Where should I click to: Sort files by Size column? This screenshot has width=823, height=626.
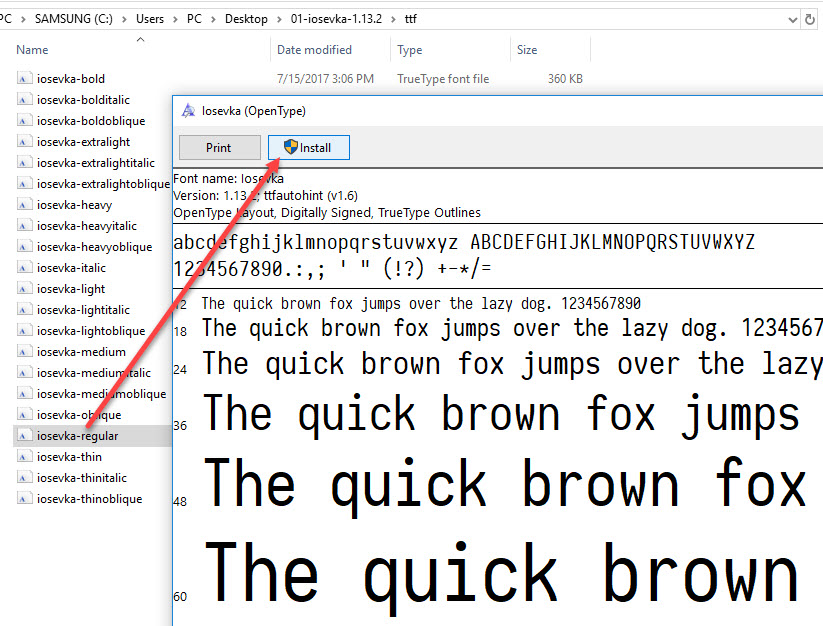[527, 50]
